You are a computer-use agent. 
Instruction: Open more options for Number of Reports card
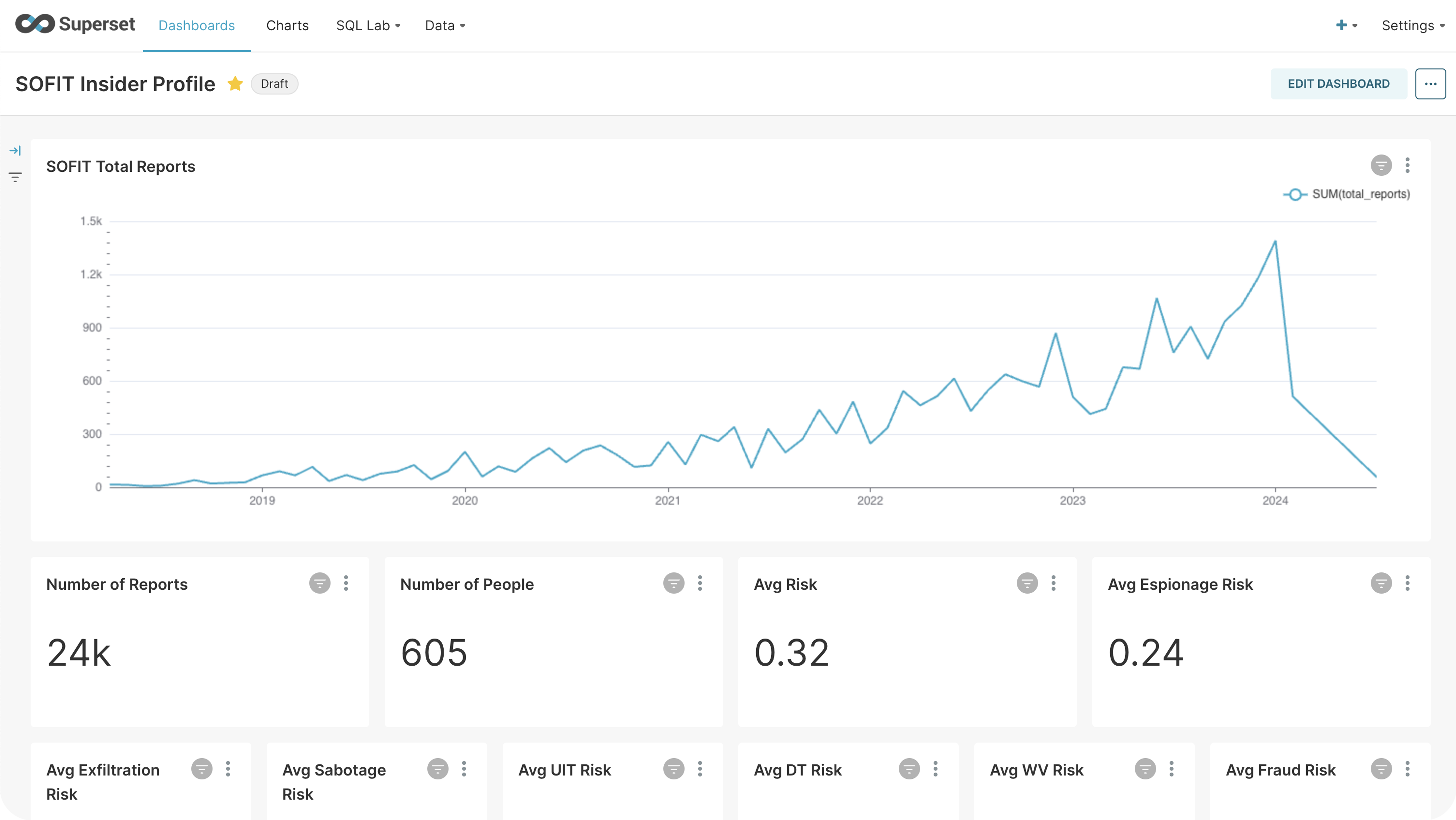click(x=346, y=583)
